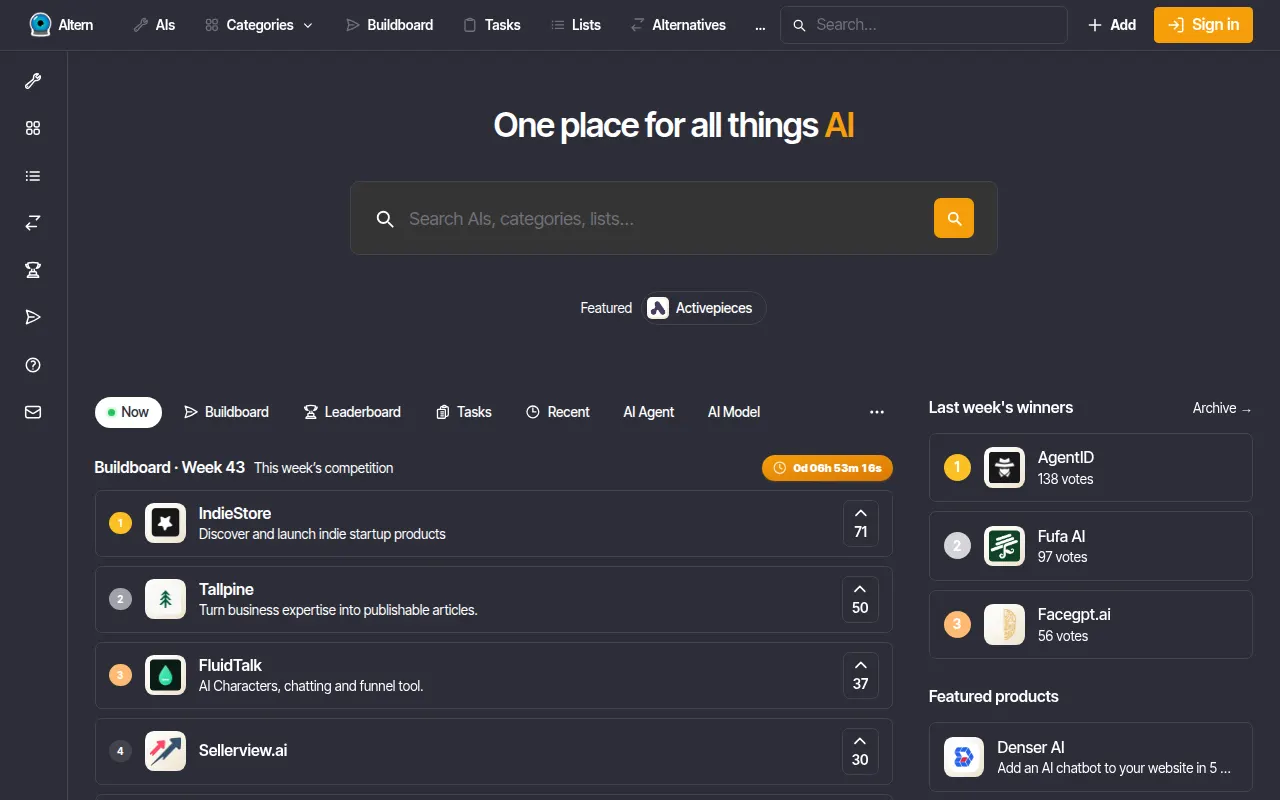Click the Sign in button
Viewport: 1280px width, 800px height.
click(1203, 25)
